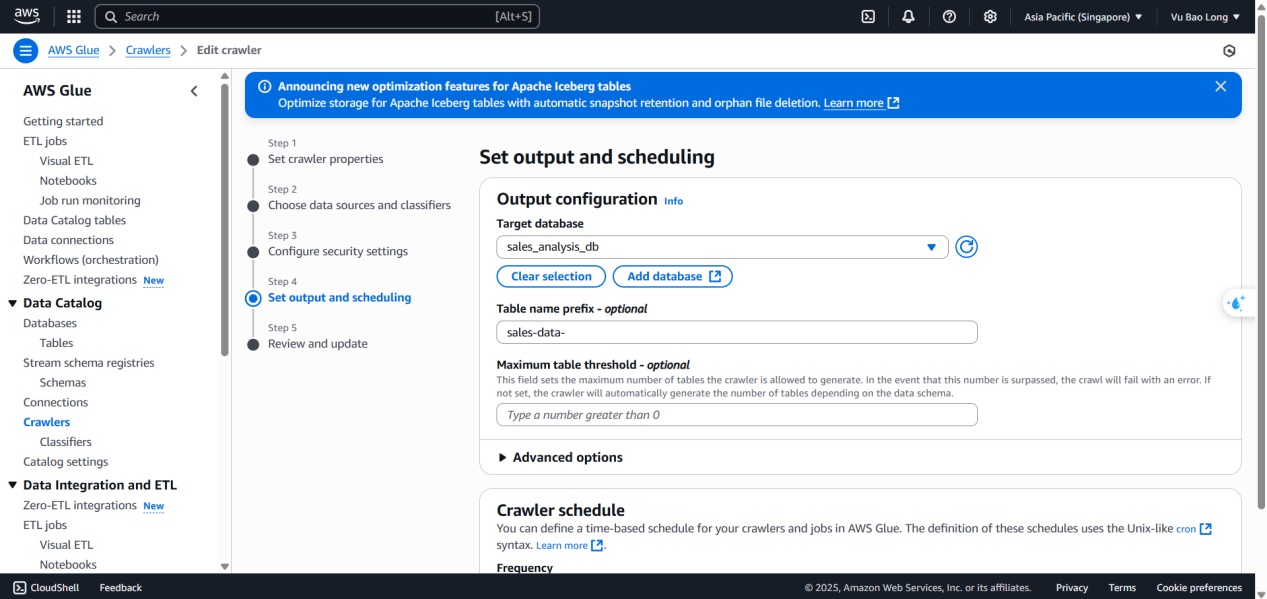Select Step 4 Set output and scheduling
1267x599 pixels.
pos(339,297)
